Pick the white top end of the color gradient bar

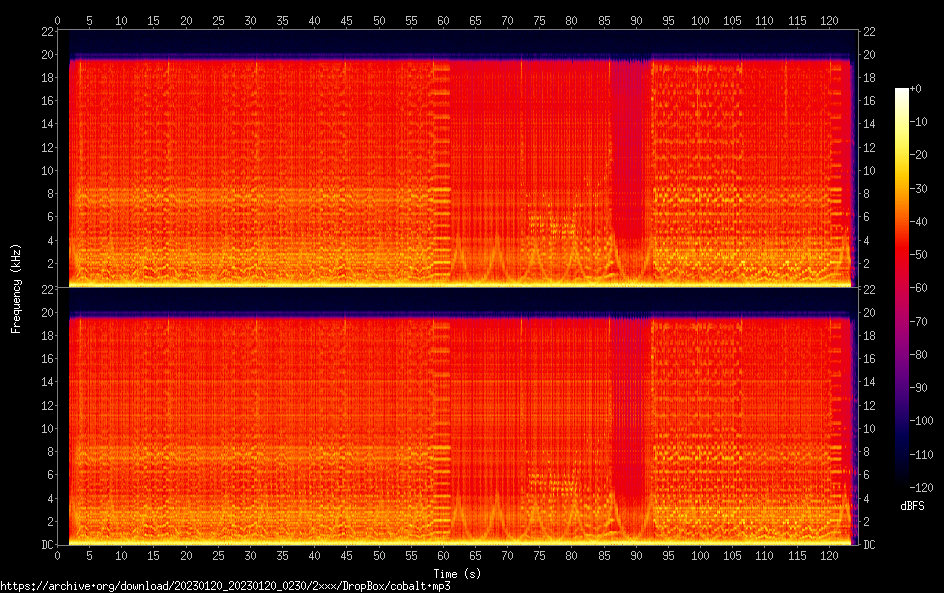902,92
